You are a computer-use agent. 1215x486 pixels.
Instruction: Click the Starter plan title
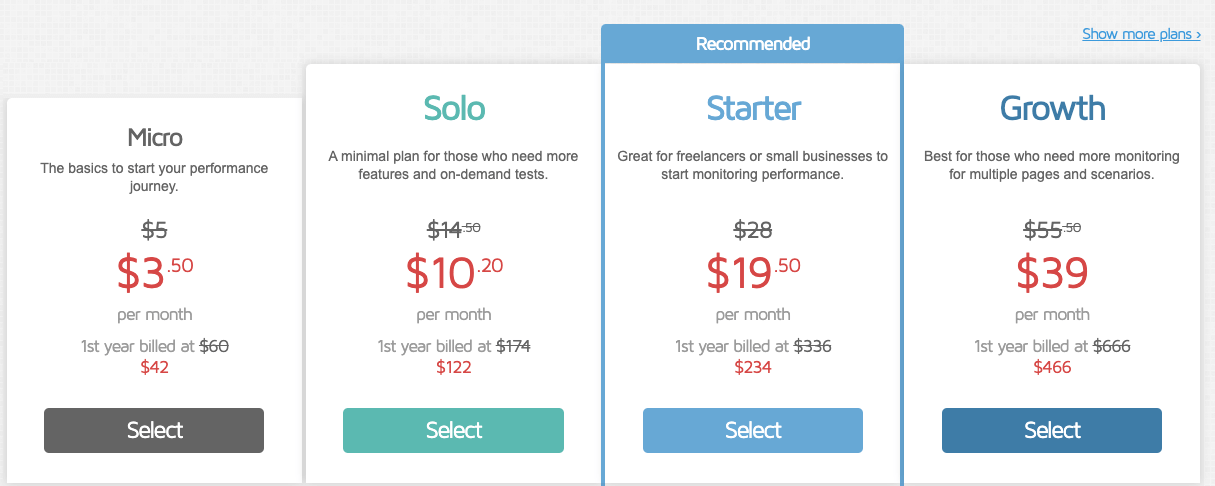click(753, 108)
